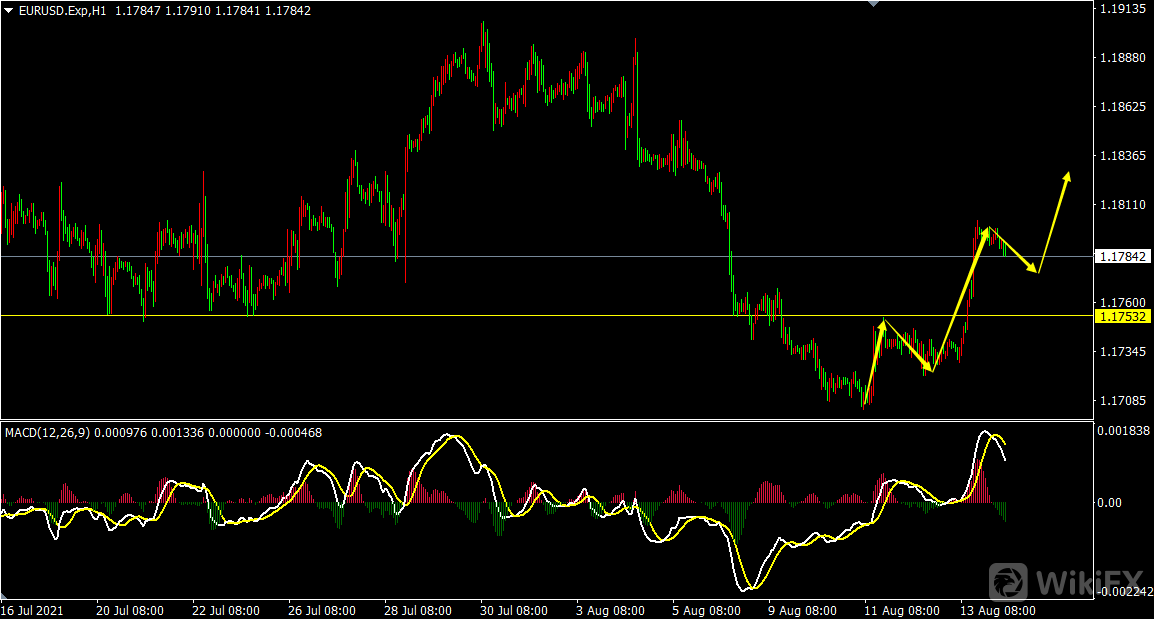The width and height of the screenshot is (1154, 619).
Task: Click the 30 Jul 08:00 time label
Action: coord(513,609)
